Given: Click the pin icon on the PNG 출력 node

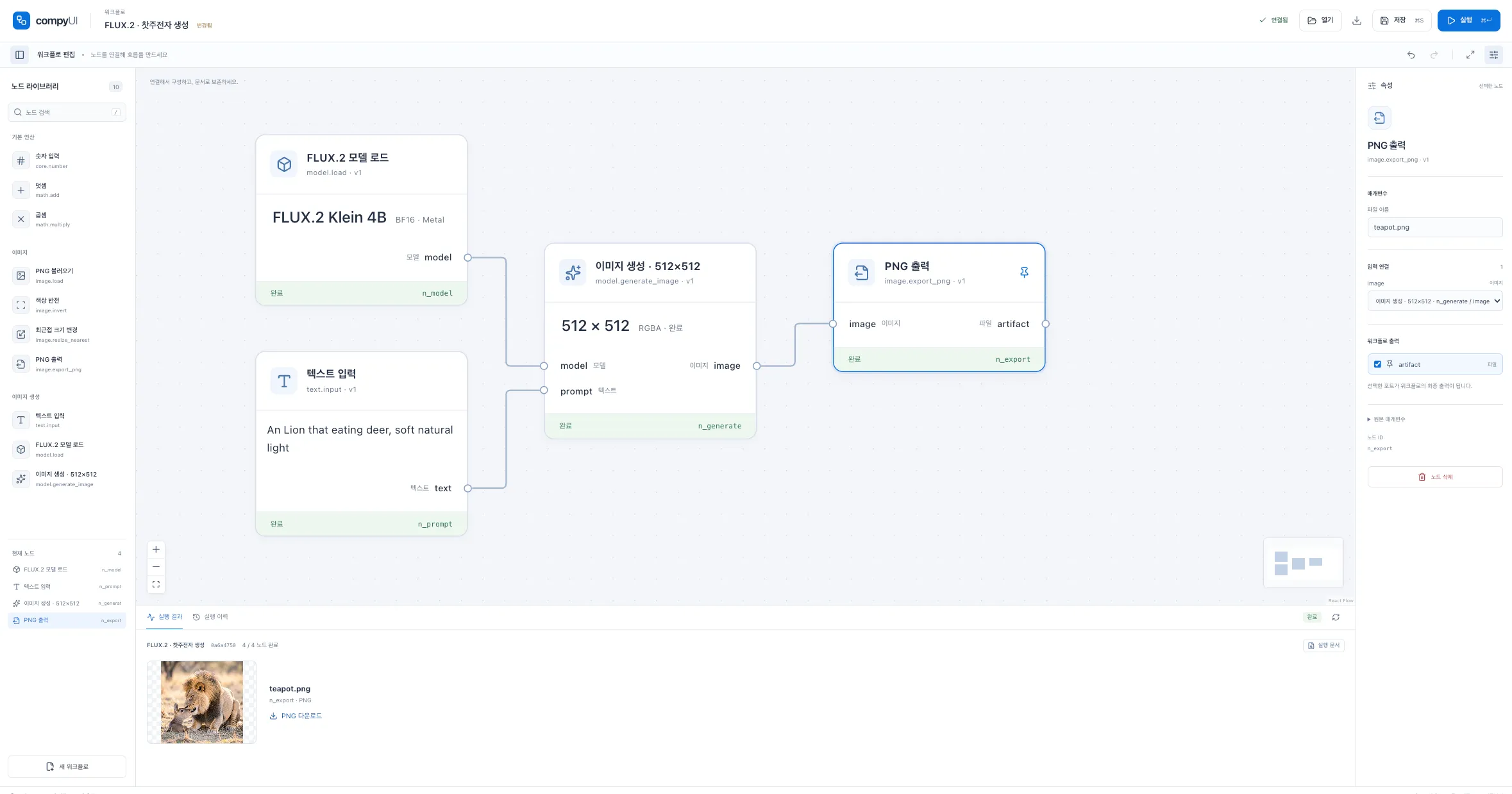Looking at the screenshot, I should 1024,273.
